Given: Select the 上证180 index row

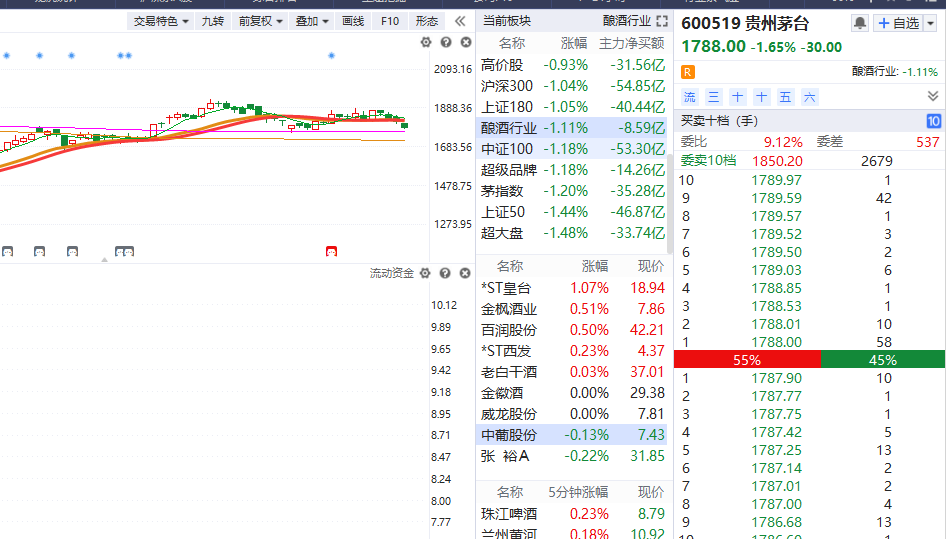Looking at the screenshot, I should point(572,107).
